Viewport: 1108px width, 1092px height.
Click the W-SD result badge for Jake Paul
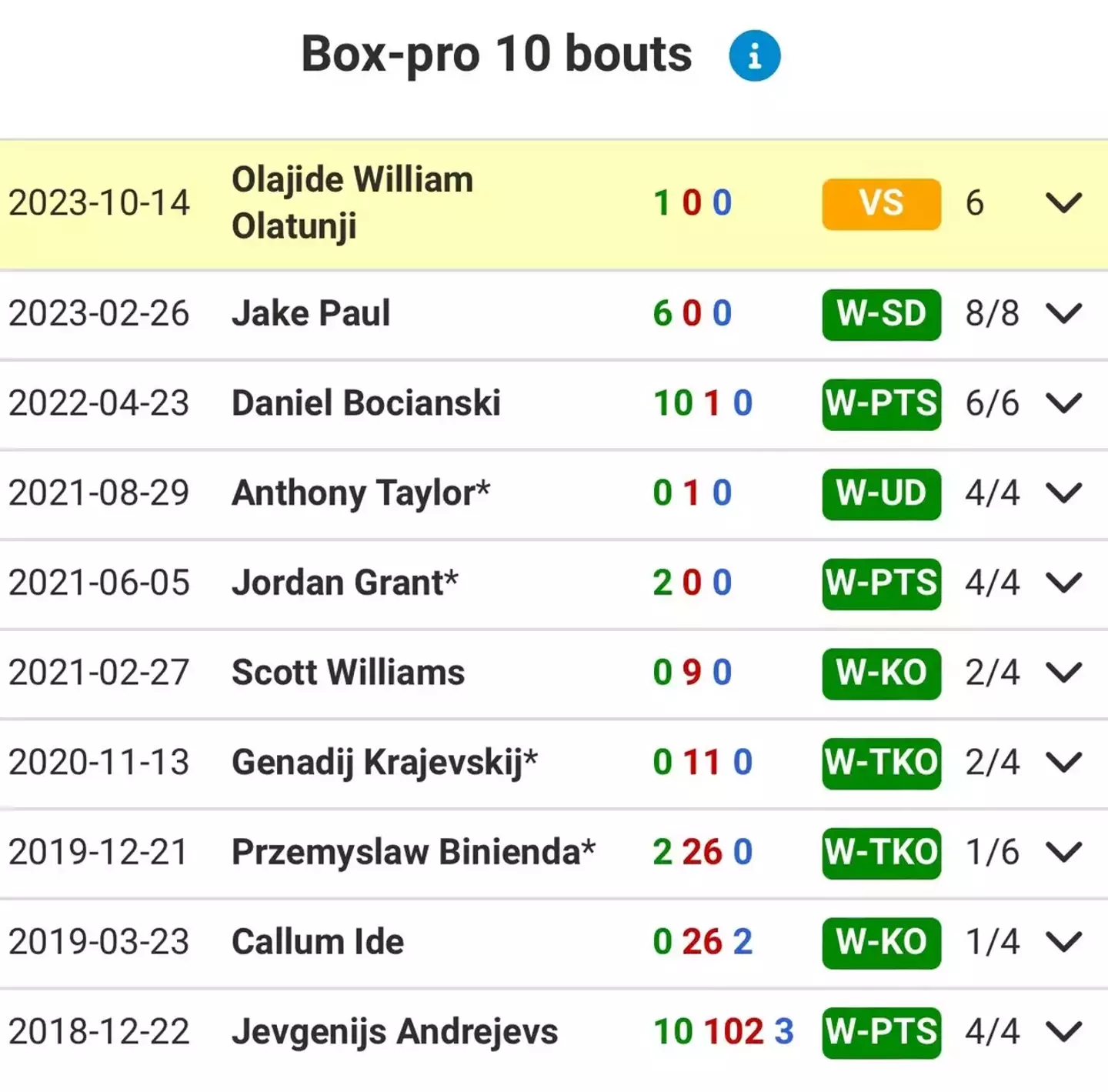coord(880,314)
